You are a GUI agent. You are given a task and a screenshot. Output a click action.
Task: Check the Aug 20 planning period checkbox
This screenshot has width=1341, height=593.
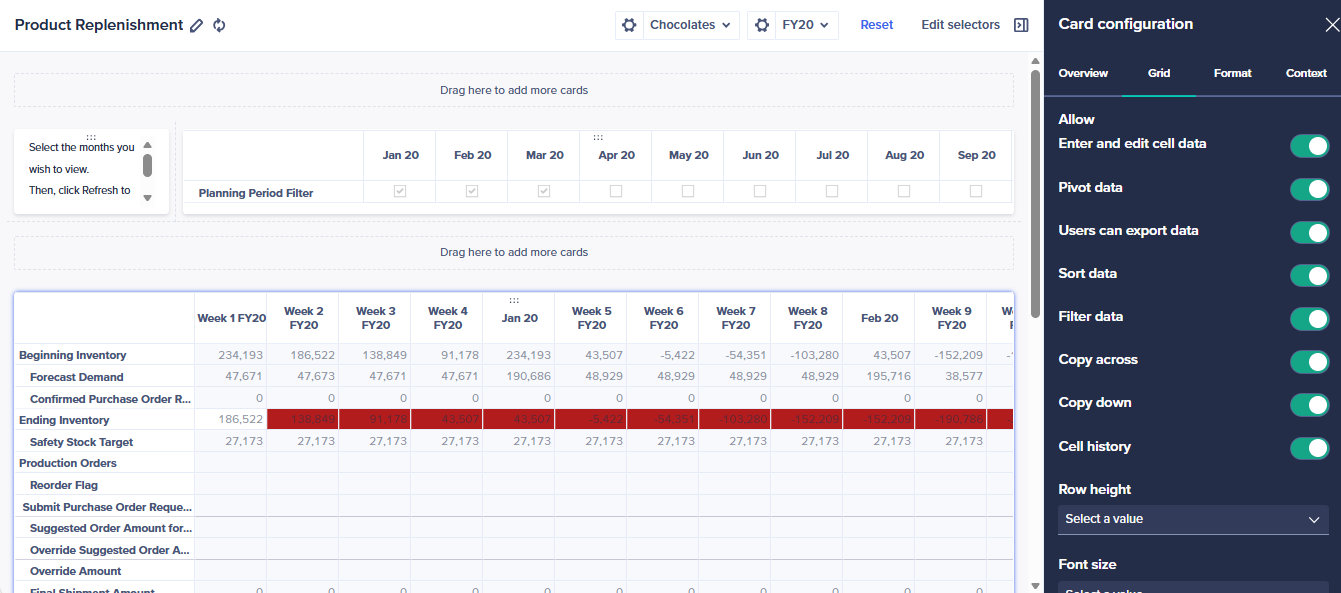click(x=904, y=191)
